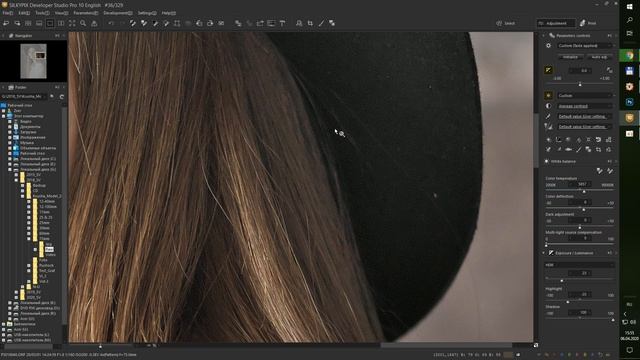640x360 pixels.
Task: Pick the gray balance eyedropper tool
Action: point(600,171)
